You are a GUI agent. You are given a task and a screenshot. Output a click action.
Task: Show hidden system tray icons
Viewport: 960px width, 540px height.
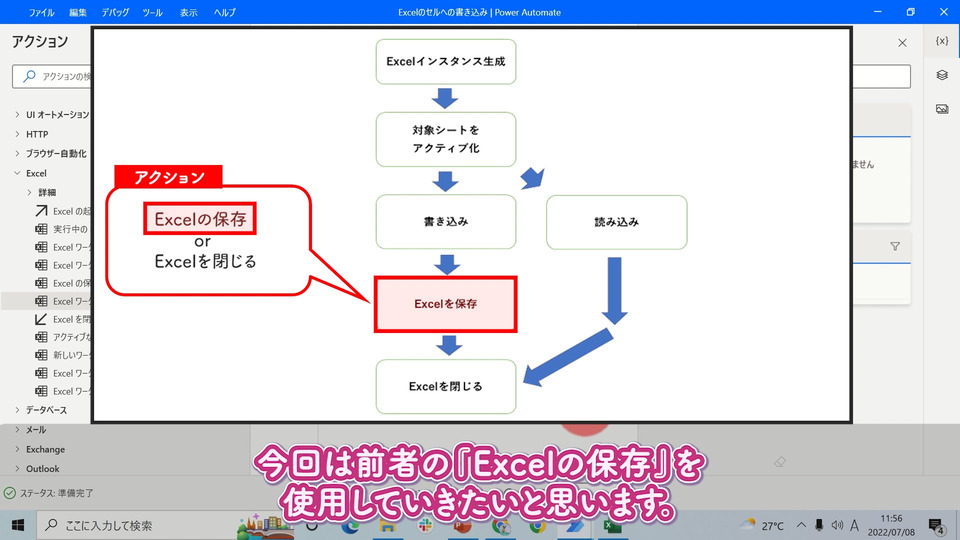point(801,525)
